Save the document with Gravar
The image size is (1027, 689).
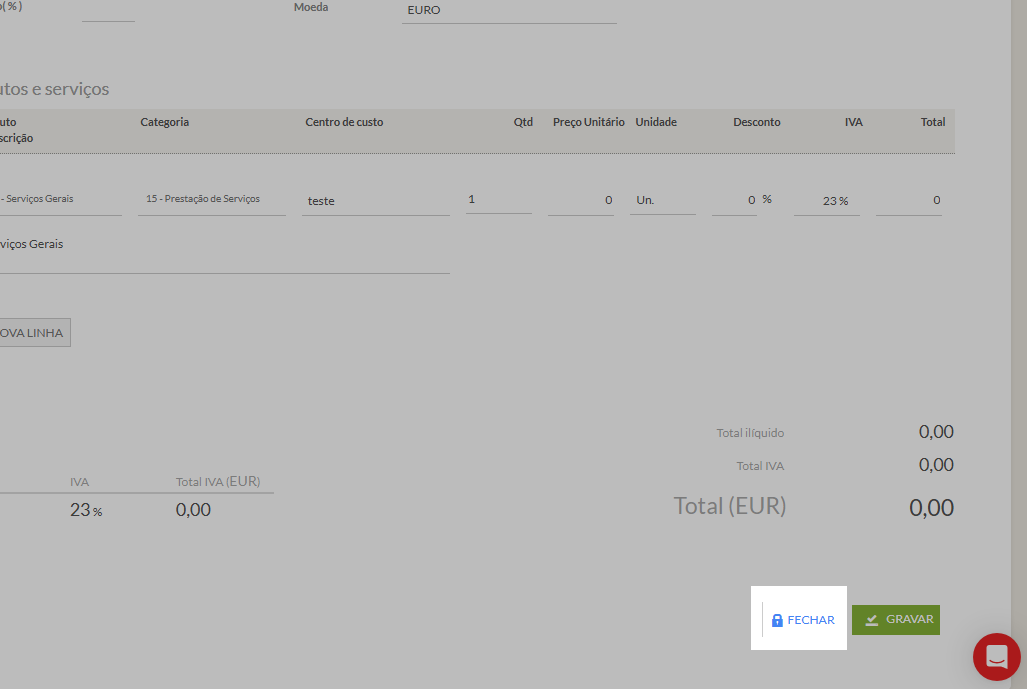tap(896, 620)
